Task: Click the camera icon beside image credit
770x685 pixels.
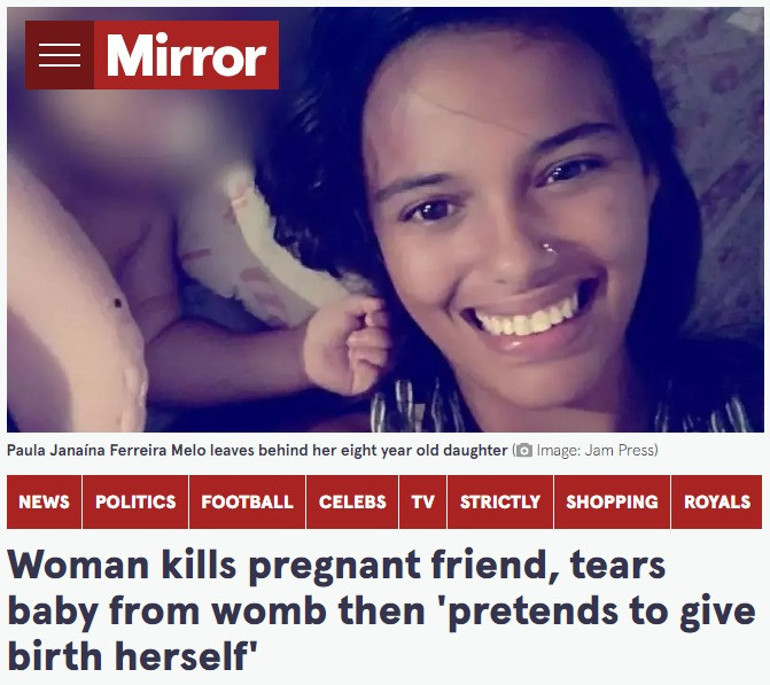Action: point(524,450)
